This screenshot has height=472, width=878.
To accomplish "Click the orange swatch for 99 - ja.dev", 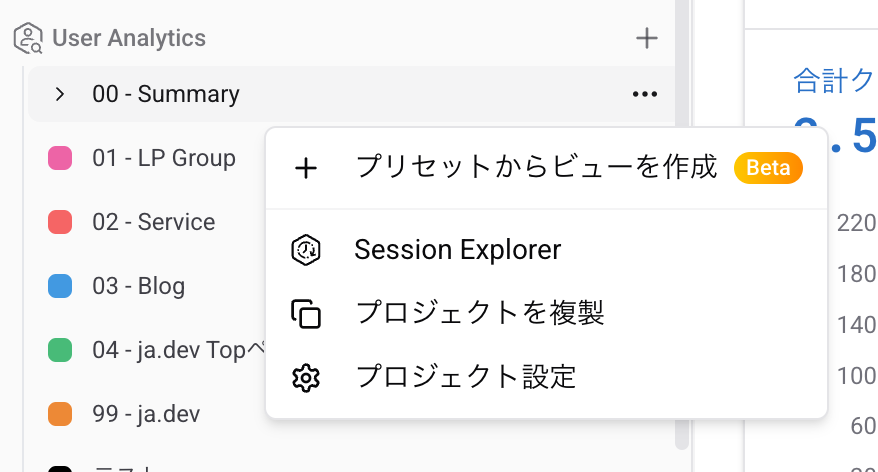I will [x=60, y=414].
